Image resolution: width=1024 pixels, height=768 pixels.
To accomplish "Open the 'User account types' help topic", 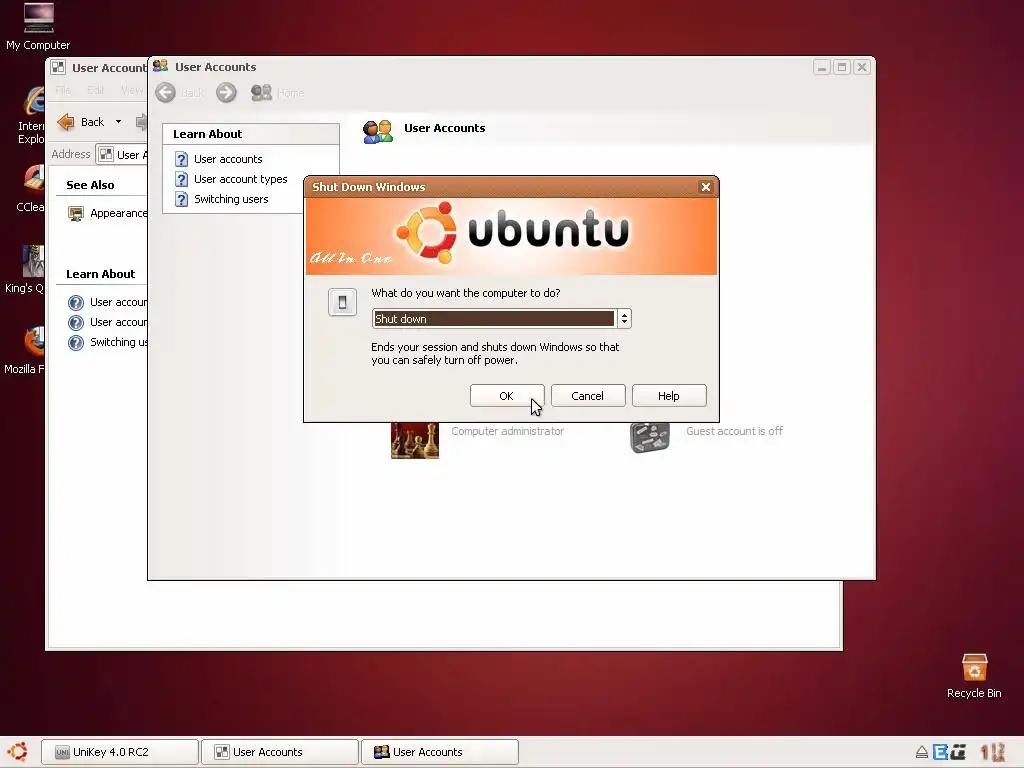I will [240, 179].
